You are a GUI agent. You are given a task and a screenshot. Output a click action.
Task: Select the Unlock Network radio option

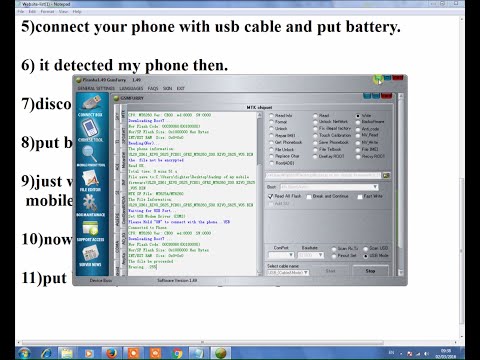pyautogui.click(x=315, y=122)
